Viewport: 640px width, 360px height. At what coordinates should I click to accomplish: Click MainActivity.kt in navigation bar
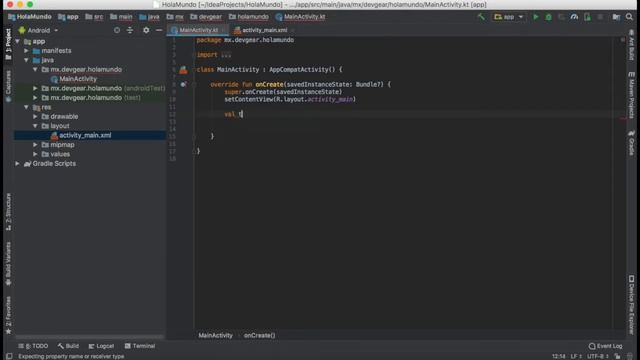pyautogui.click(x=300, y=17)
